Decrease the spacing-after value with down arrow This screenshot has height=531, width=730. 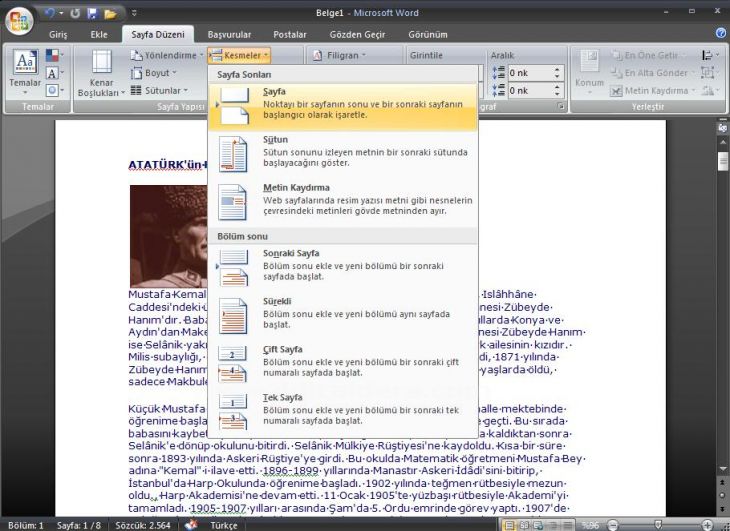557,94
